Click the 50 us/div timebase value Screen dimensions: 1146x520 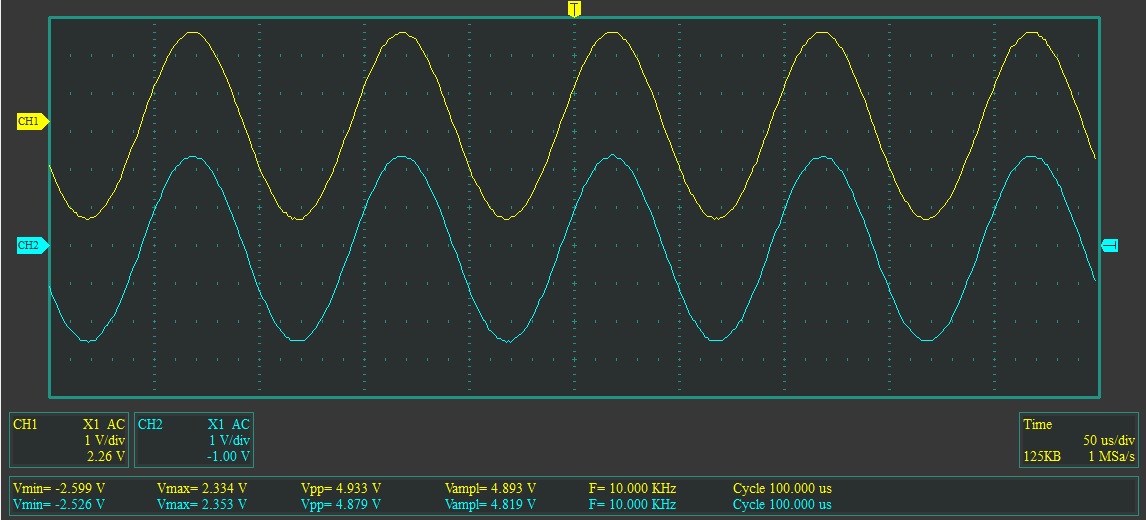tap(1109, 440)
